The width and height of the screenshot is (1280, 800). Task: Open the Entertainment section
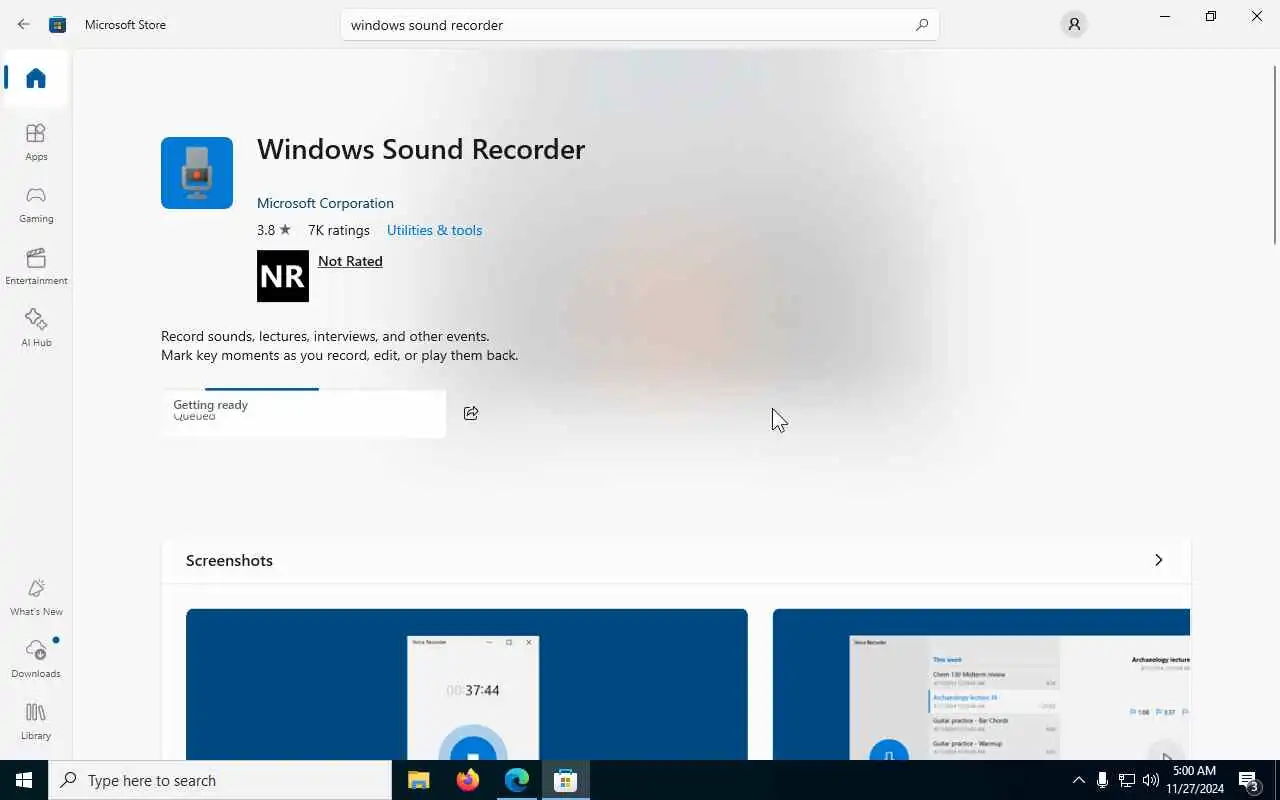(36, 266)
